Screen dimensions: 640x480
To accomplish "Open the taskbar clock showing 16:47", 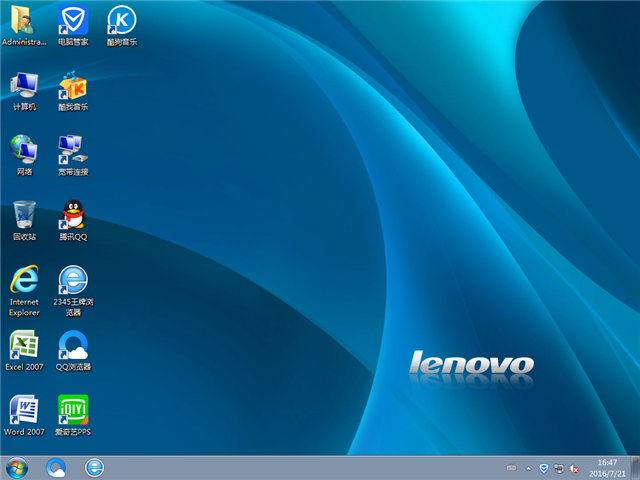I will (606, 467).
